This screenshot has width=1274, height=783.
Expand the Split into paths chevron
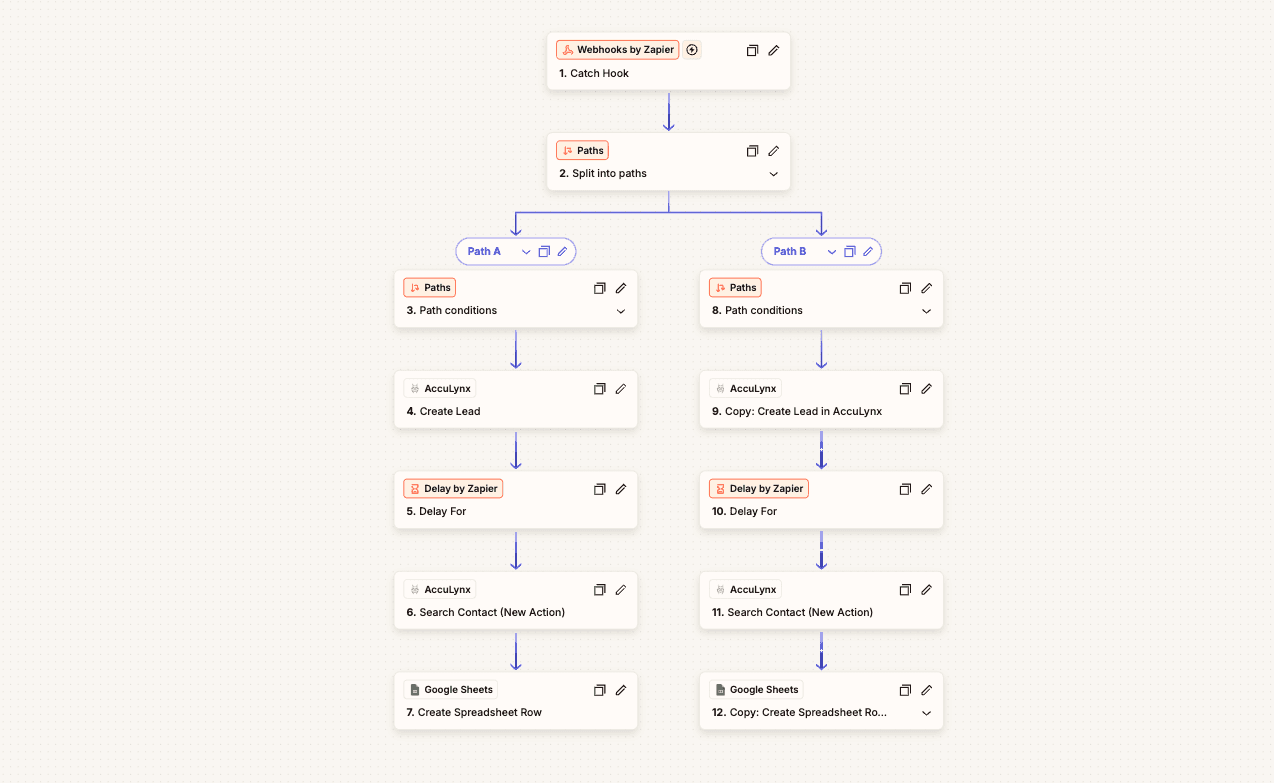774,174
